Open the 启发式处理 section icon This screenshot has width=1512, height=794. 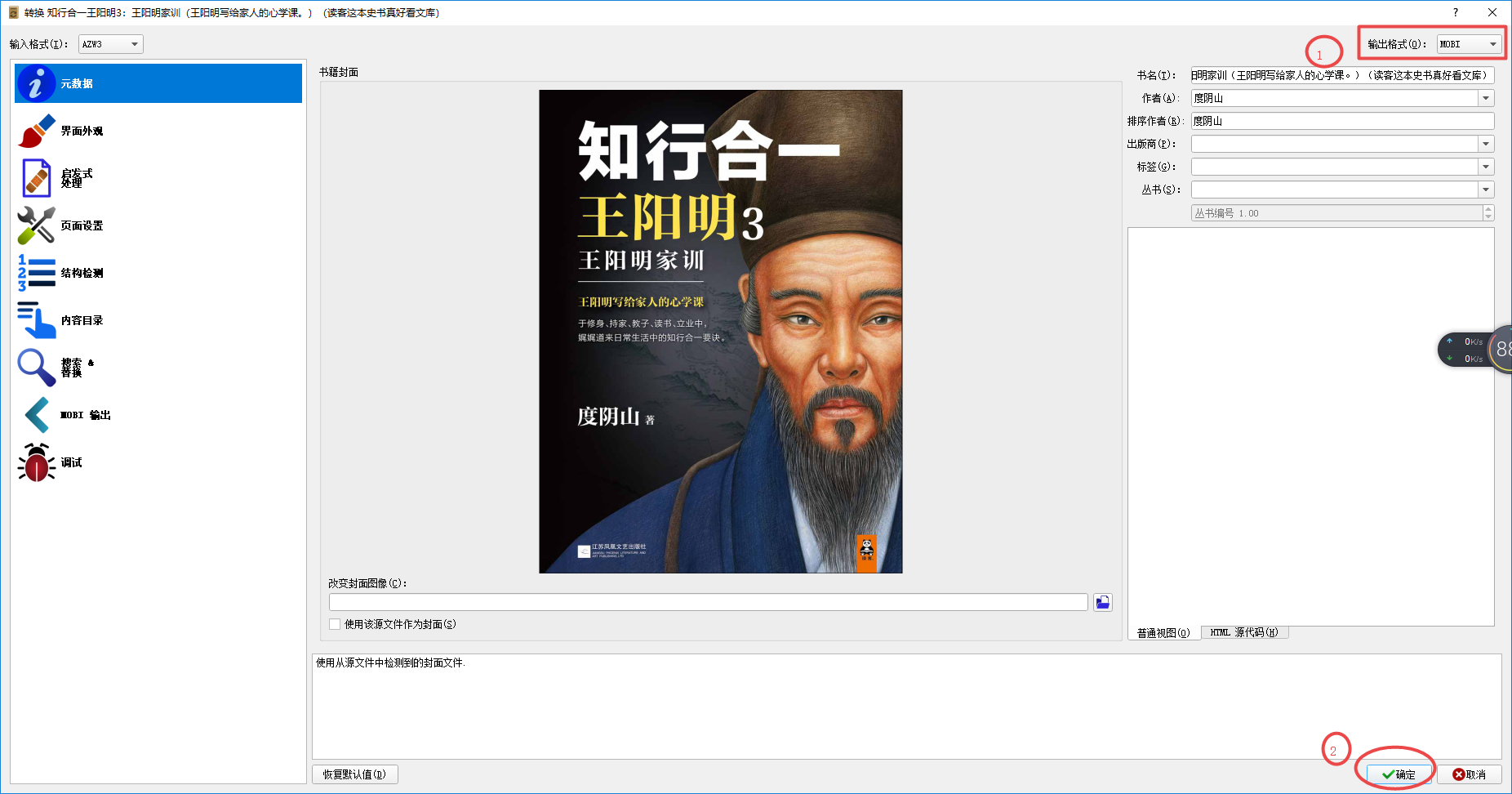(x=36, y=178)
